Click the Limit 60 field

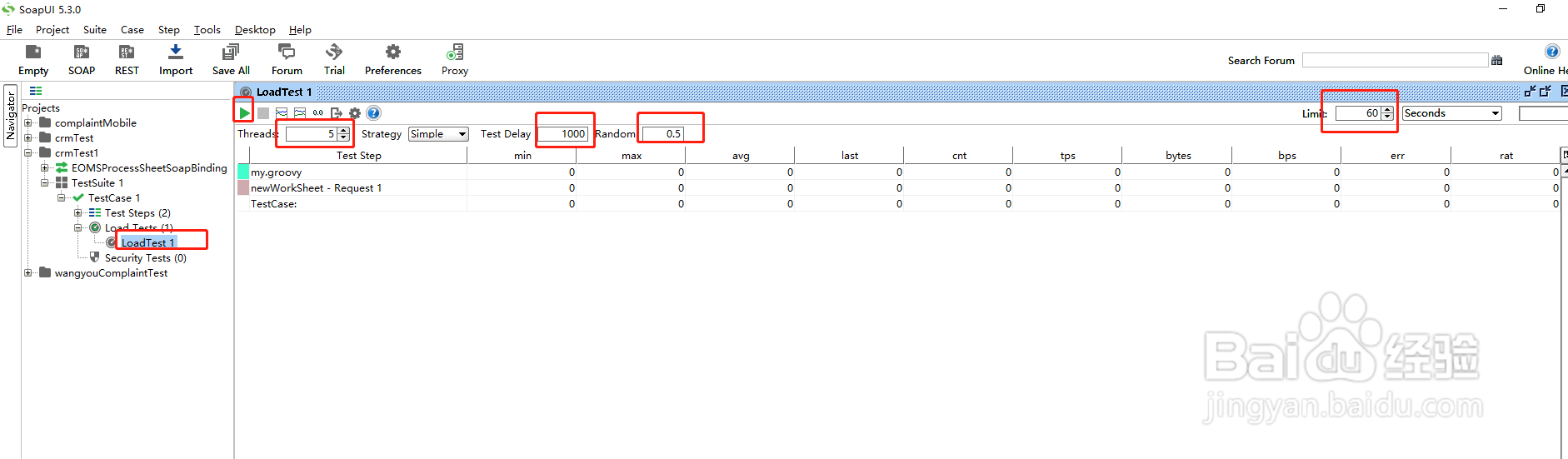click(1358, 113)
